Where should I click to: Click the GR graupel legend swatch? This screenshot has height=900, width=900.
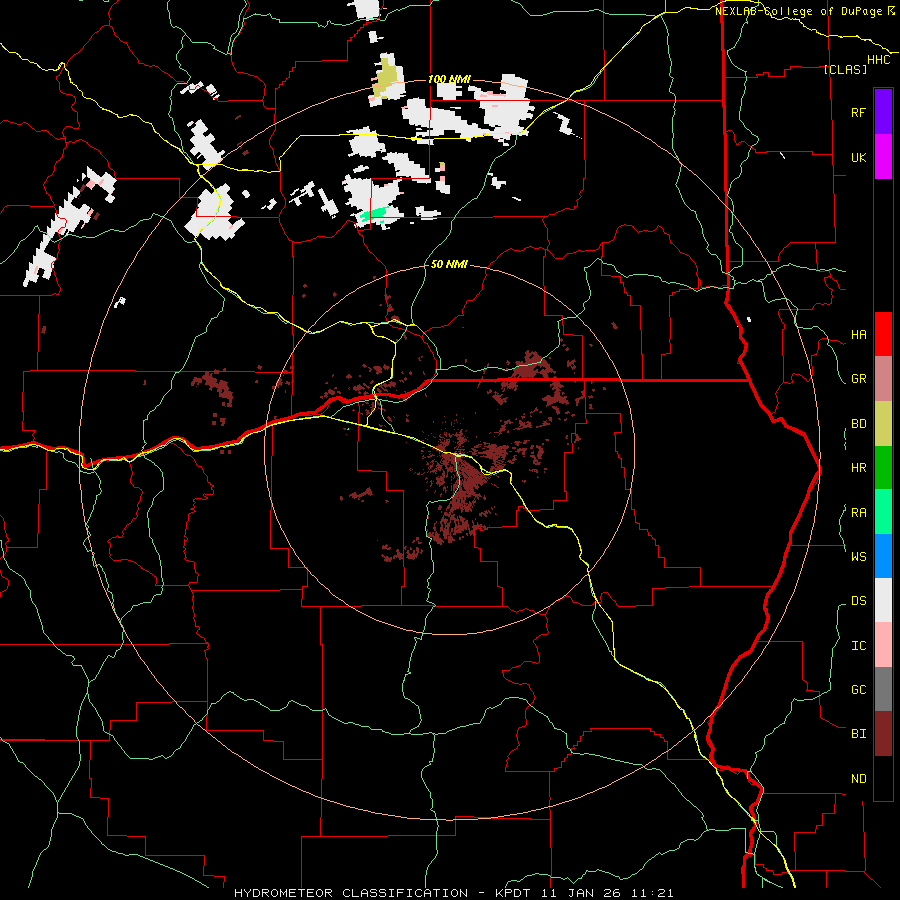coord(883,378)
